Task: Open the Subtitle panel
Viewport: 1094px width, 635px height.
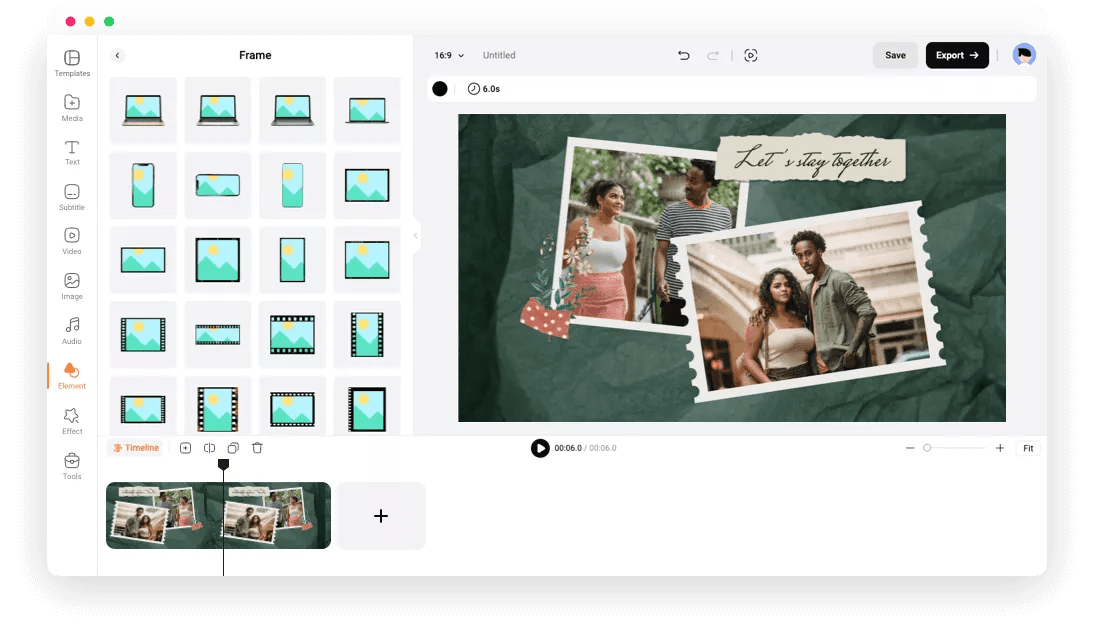Action: (x=71, y=197)
